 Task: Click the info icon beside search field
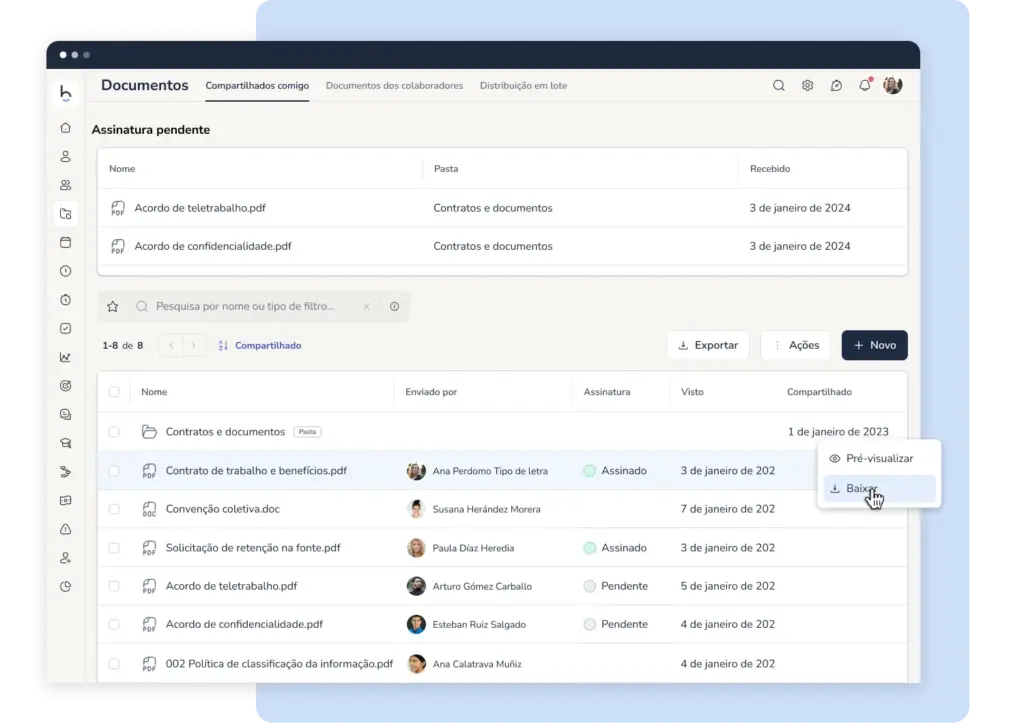click(394, 306)
